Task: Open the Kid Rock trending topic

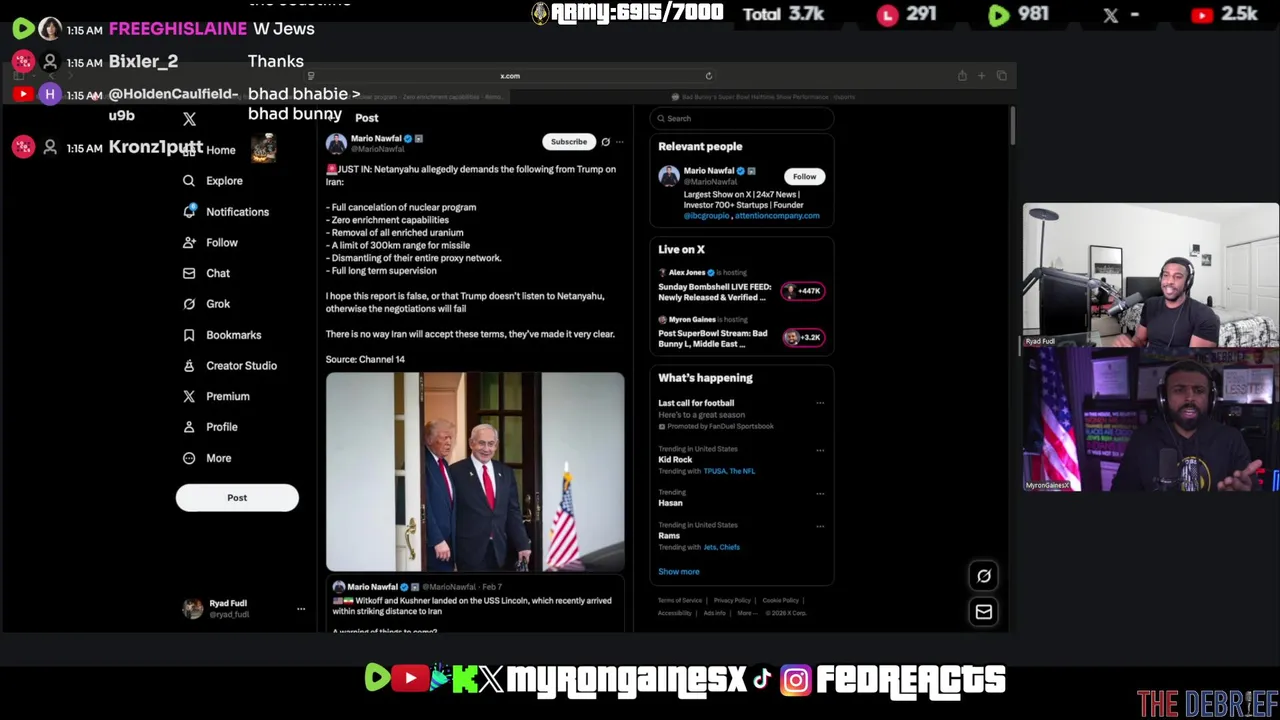Action: point(675,460)
